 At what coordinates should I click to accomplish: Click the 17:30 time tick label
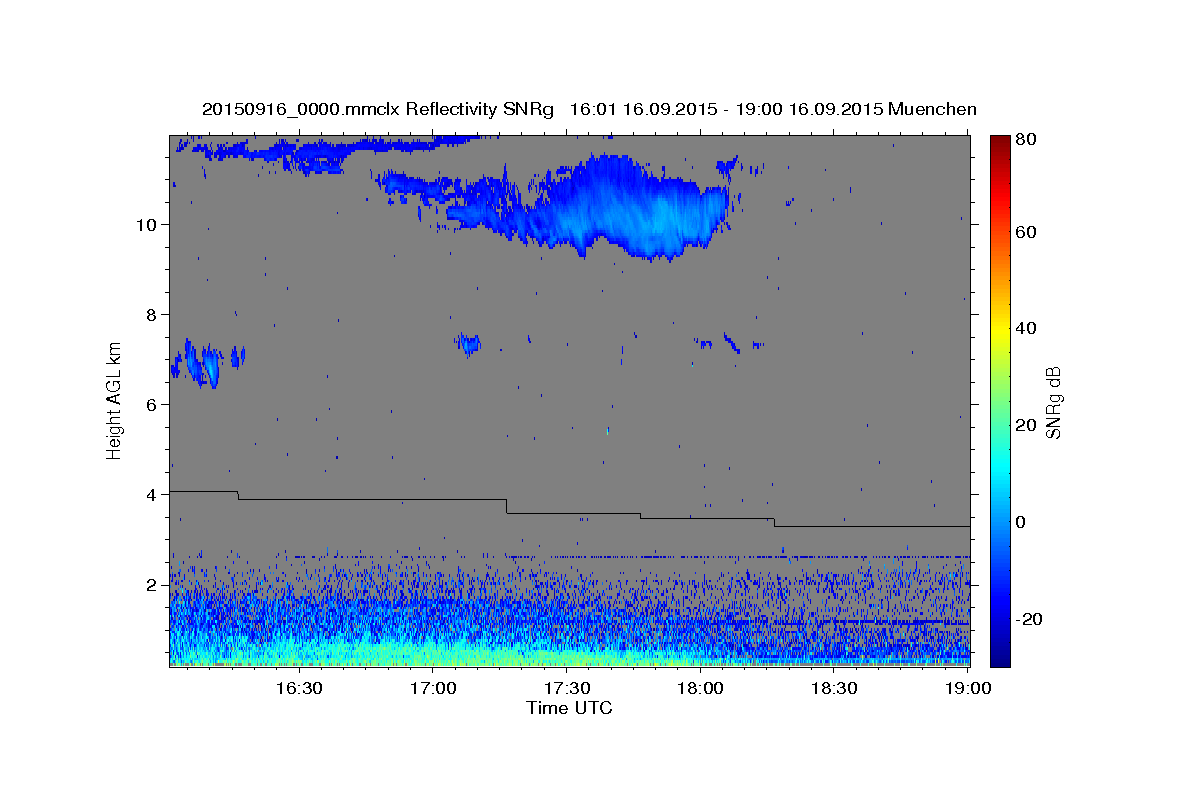click(567, 689)
